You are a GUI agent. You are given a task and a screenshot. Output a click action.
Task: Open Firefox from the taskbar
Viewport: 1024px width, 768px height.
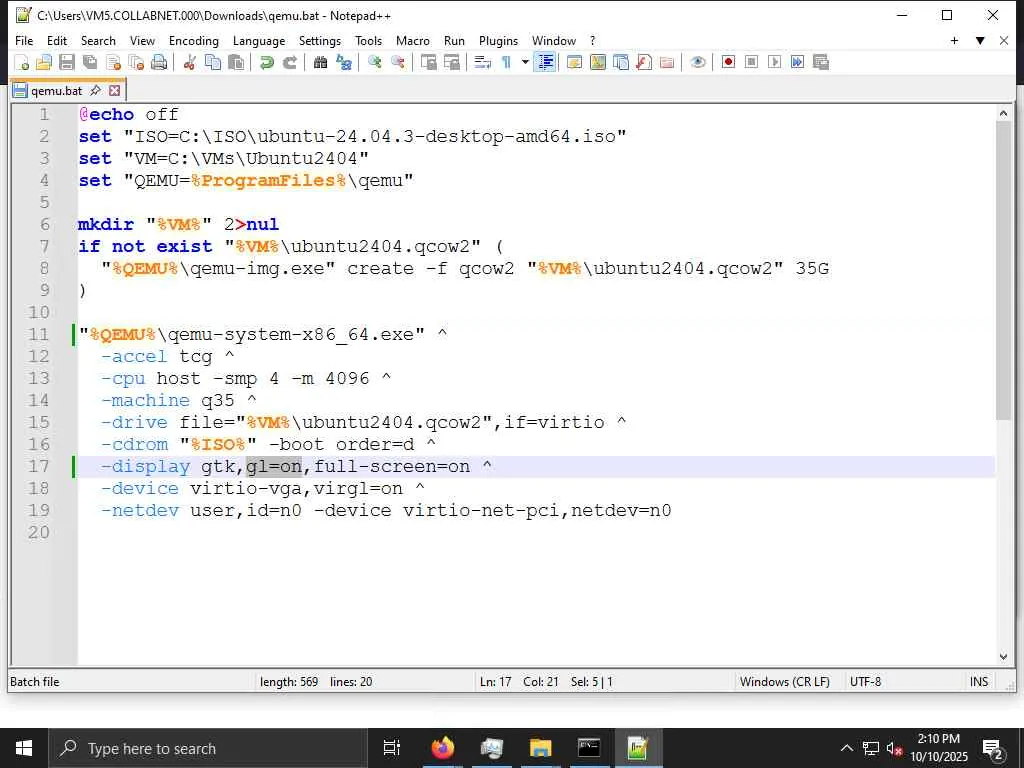tap(442, 748)
